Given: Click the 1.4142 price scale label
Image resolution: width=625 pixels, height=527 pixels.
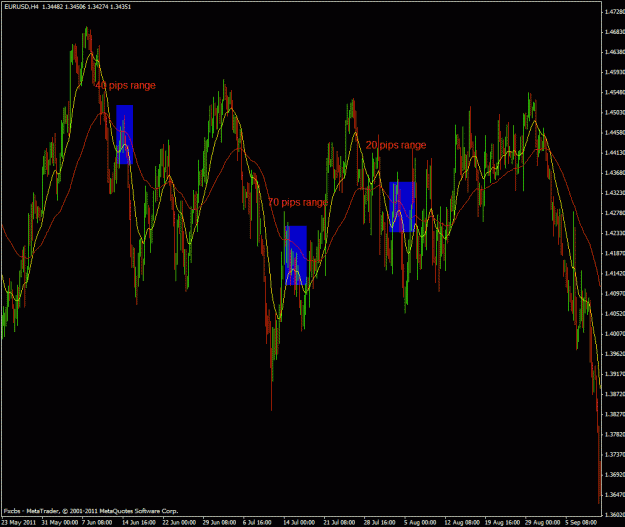Looking at the screenshot, I should click(615, 273).
